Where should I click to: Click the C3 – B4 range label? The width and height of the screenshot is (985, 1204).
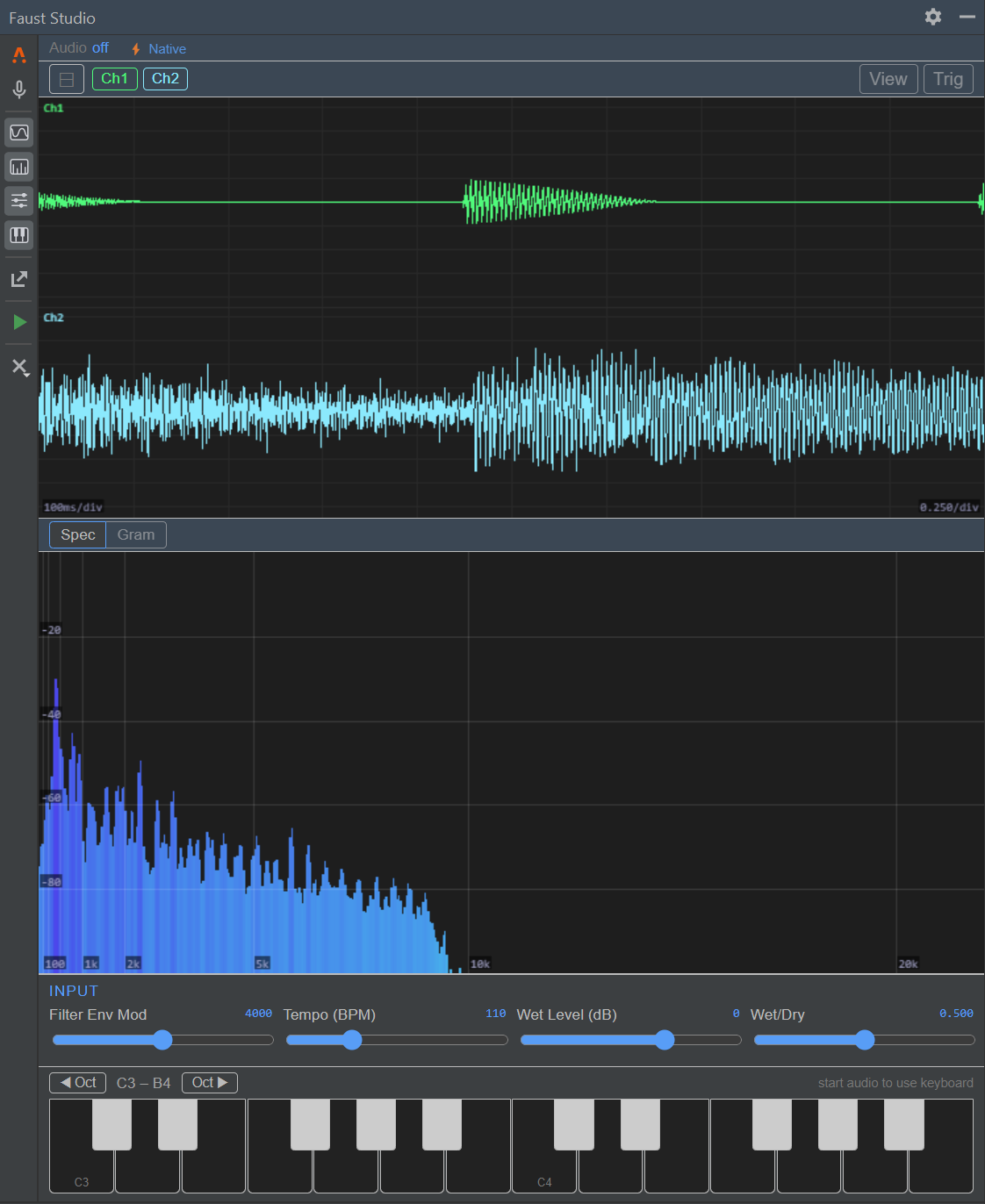(x=144, y=1083)
